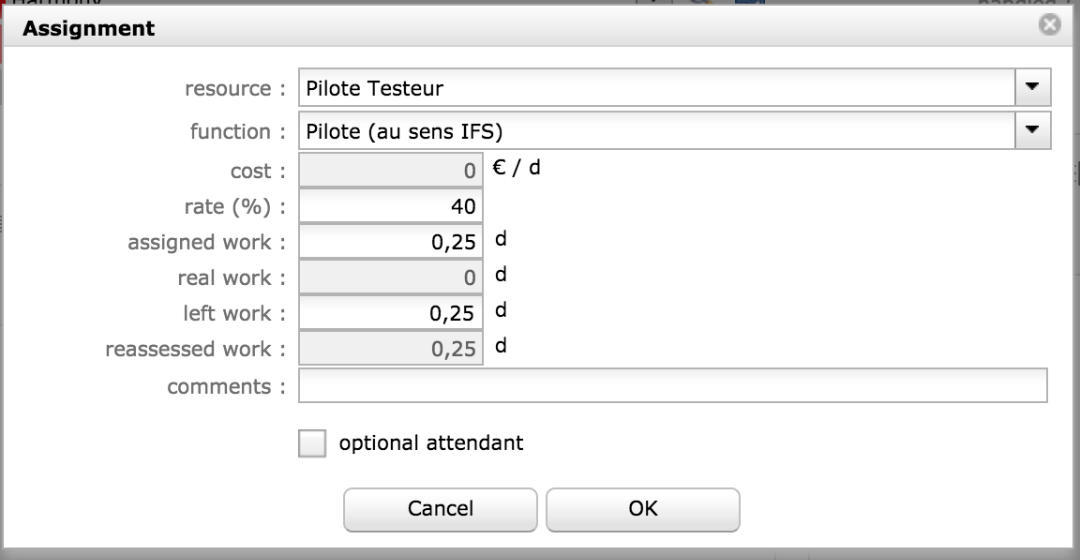This screenshot has width=1080, height=560.
Task: Click the read-only real work field
Action: 391,278
